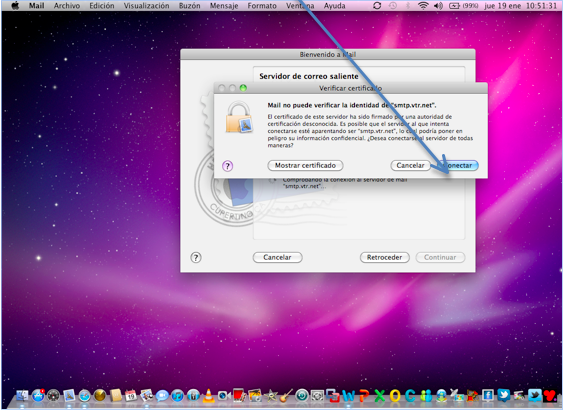Open the Mail application menu
The image size is (563, 410).
(x=37, y=6)
